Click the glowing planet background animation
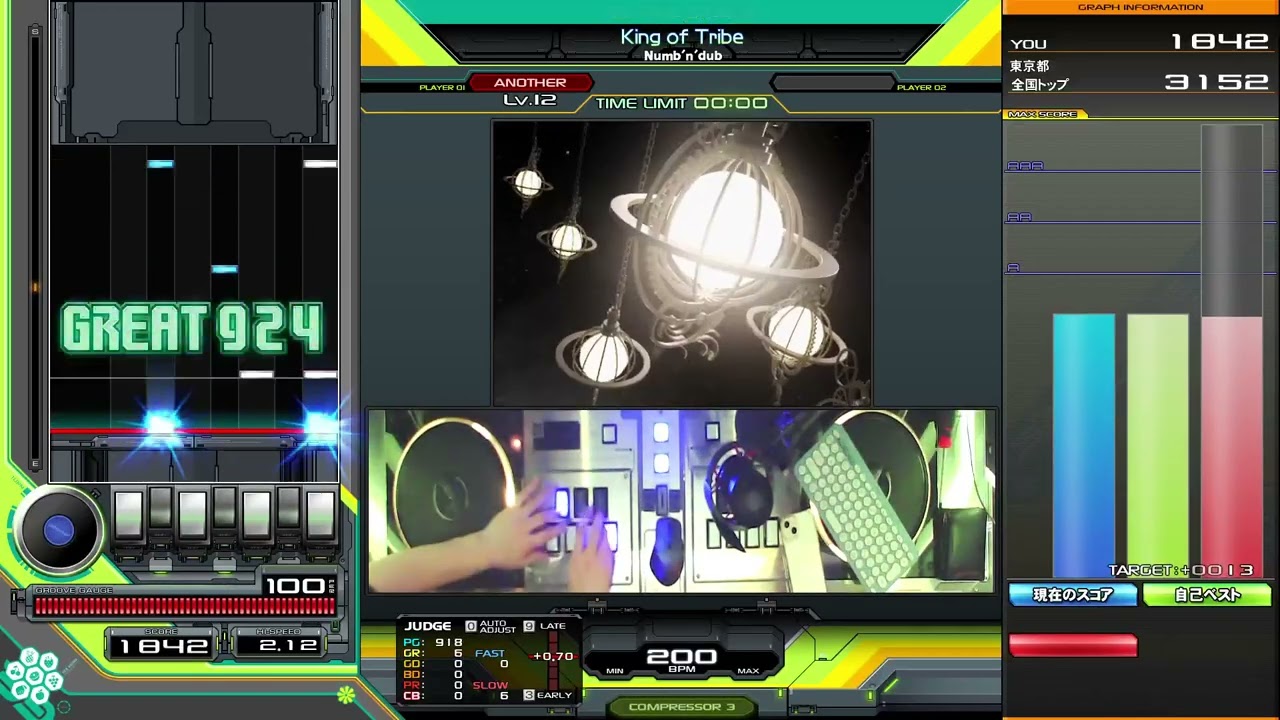Viewport: 1280px width, 720px height. tap(682, 262)
